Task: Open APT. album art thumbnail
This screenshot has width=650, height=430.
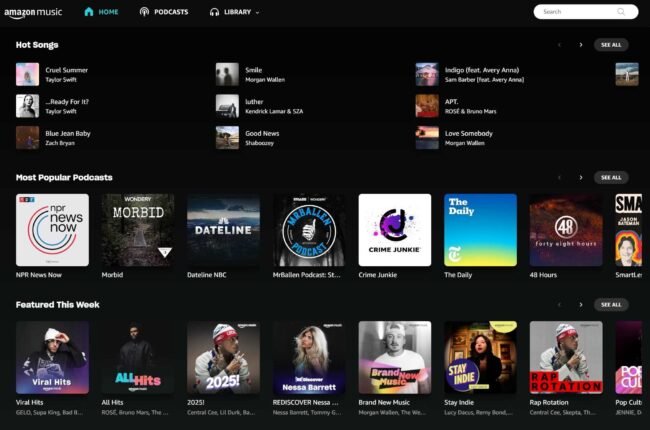Action: click(427, 106)
